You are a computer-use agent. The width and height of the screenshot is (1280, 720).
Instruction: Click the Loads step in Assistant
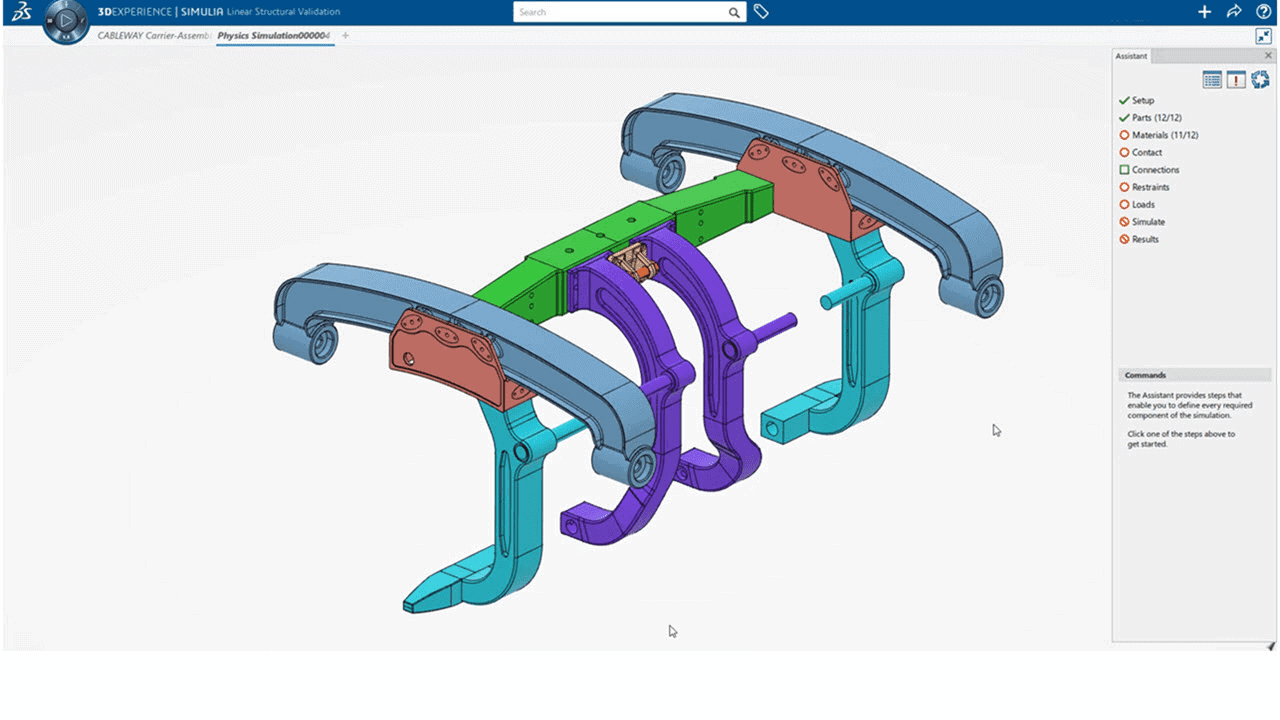tap(1143, 205)
